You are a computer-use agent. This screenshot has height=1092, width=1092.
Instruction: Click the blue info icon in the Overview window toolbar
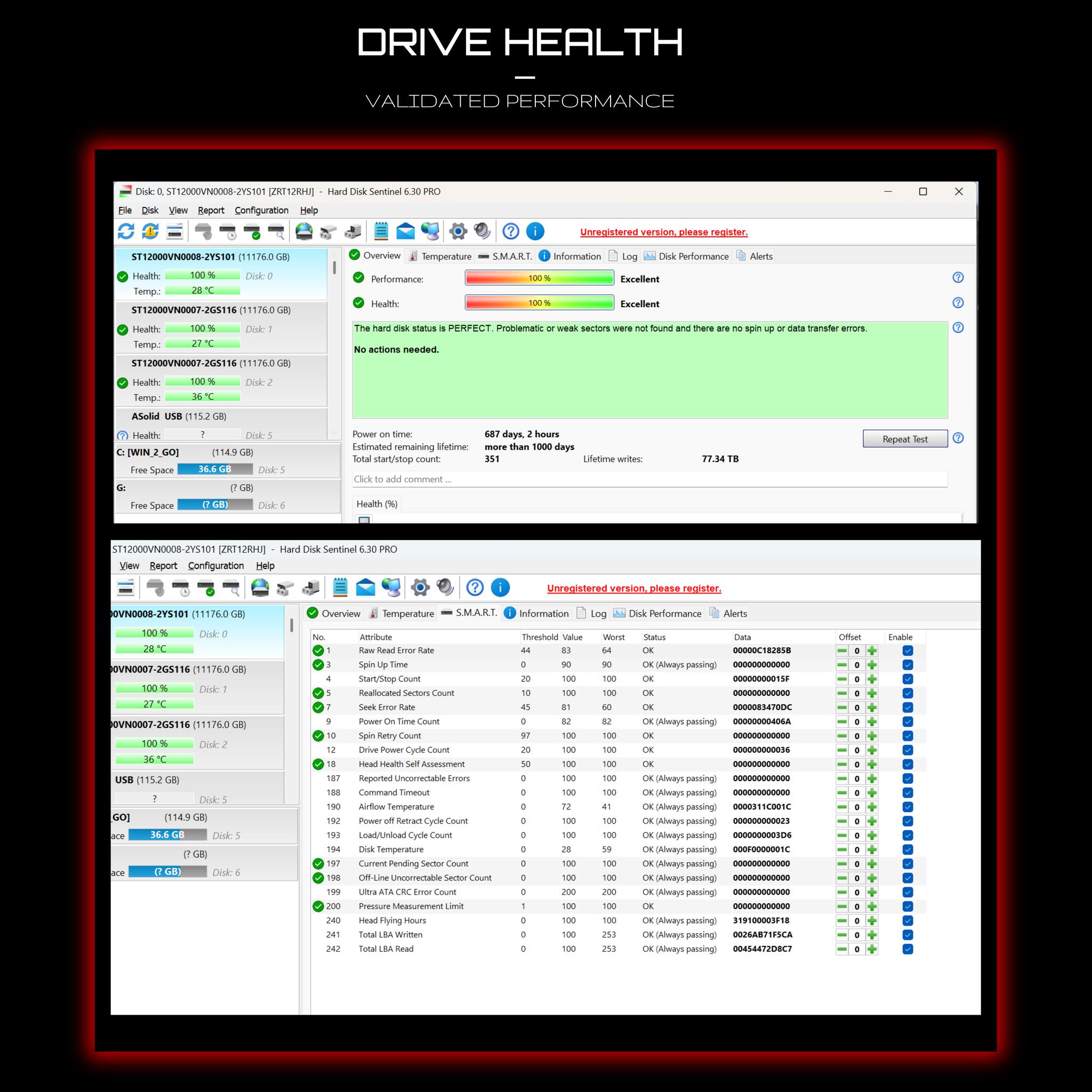(x=535, y=231)
